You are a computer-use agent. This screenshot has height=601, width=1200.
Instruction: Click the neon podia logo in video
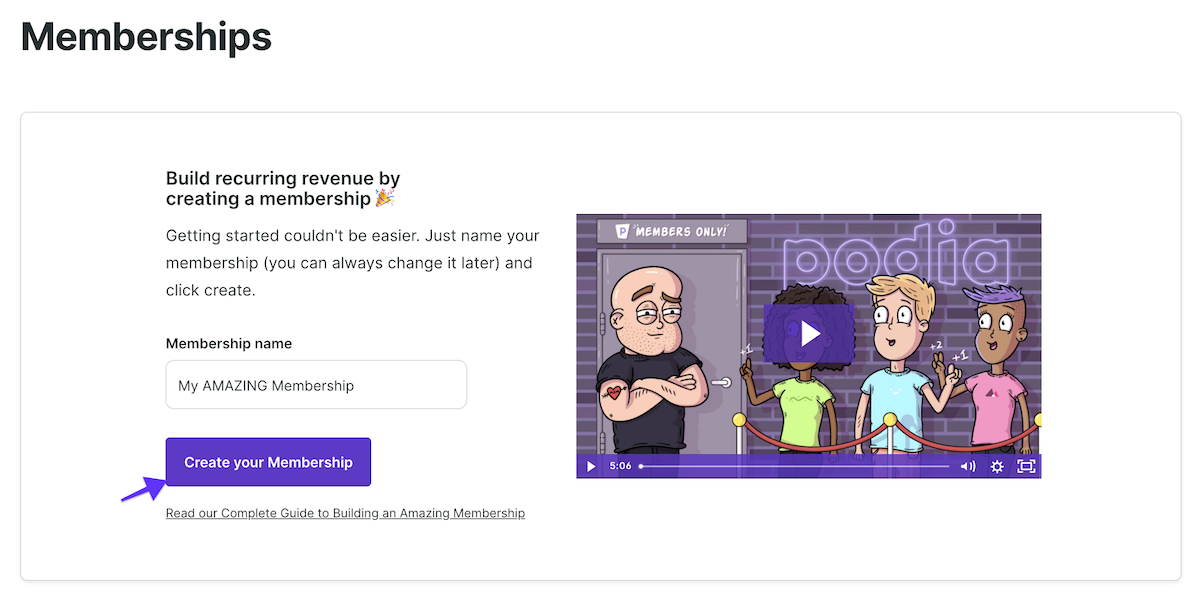click(x=893, y=250)
